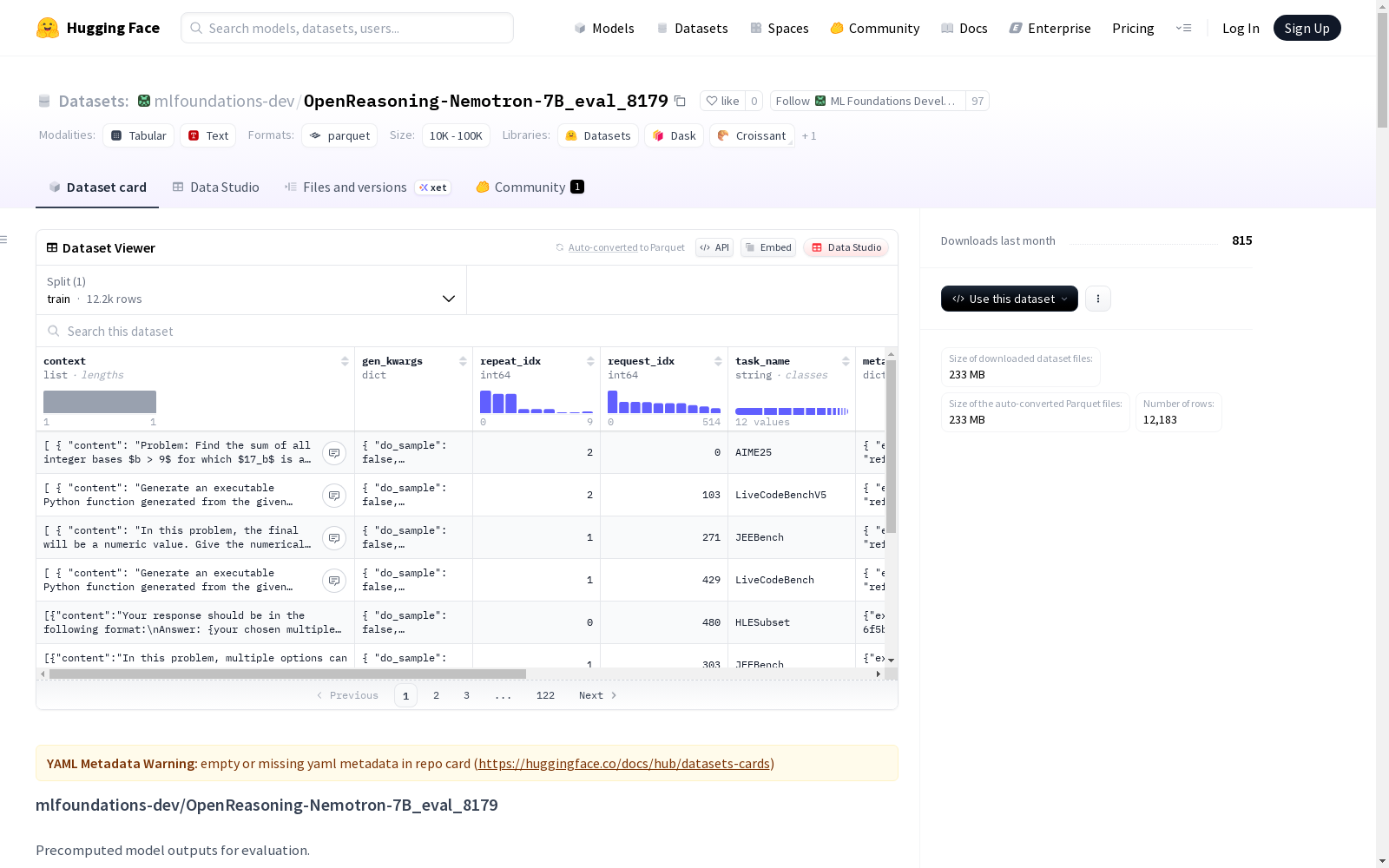Screen dimensions: 1389x868
Task: Sort by the task_name column
Action: (x=846, y=361)
